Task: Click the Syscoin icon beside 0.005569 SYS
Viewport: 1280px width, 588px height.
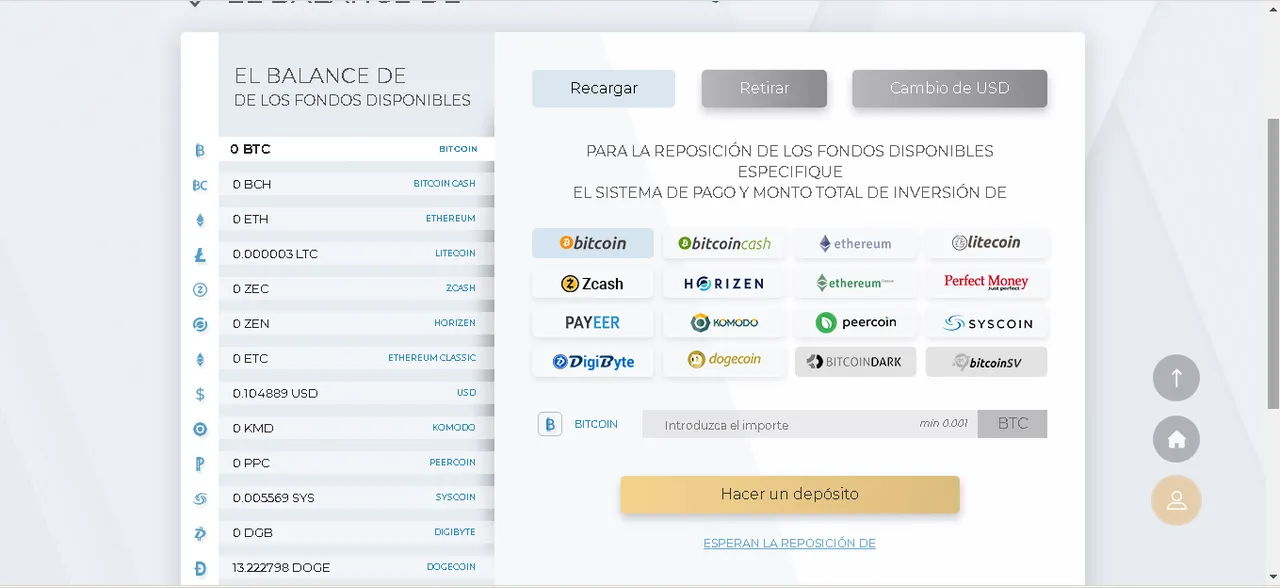Action: [200, 499]
